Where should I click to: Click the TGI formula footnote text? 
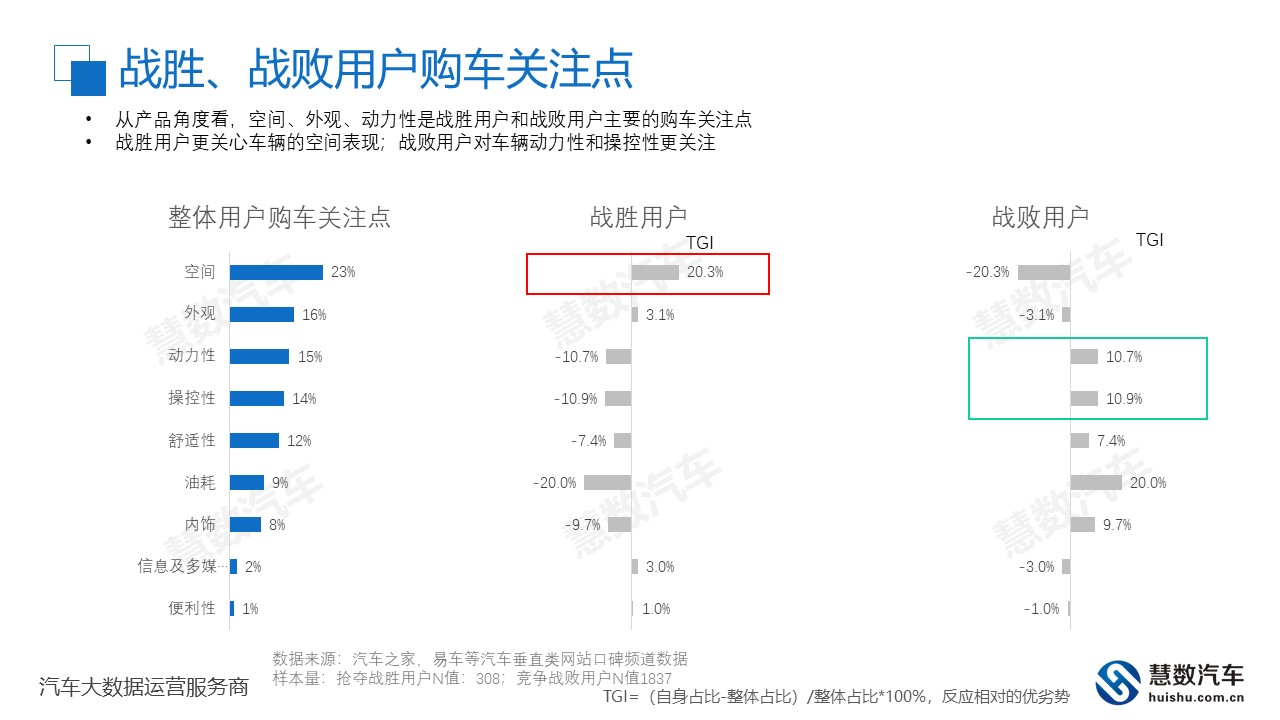tap(836, 696)
